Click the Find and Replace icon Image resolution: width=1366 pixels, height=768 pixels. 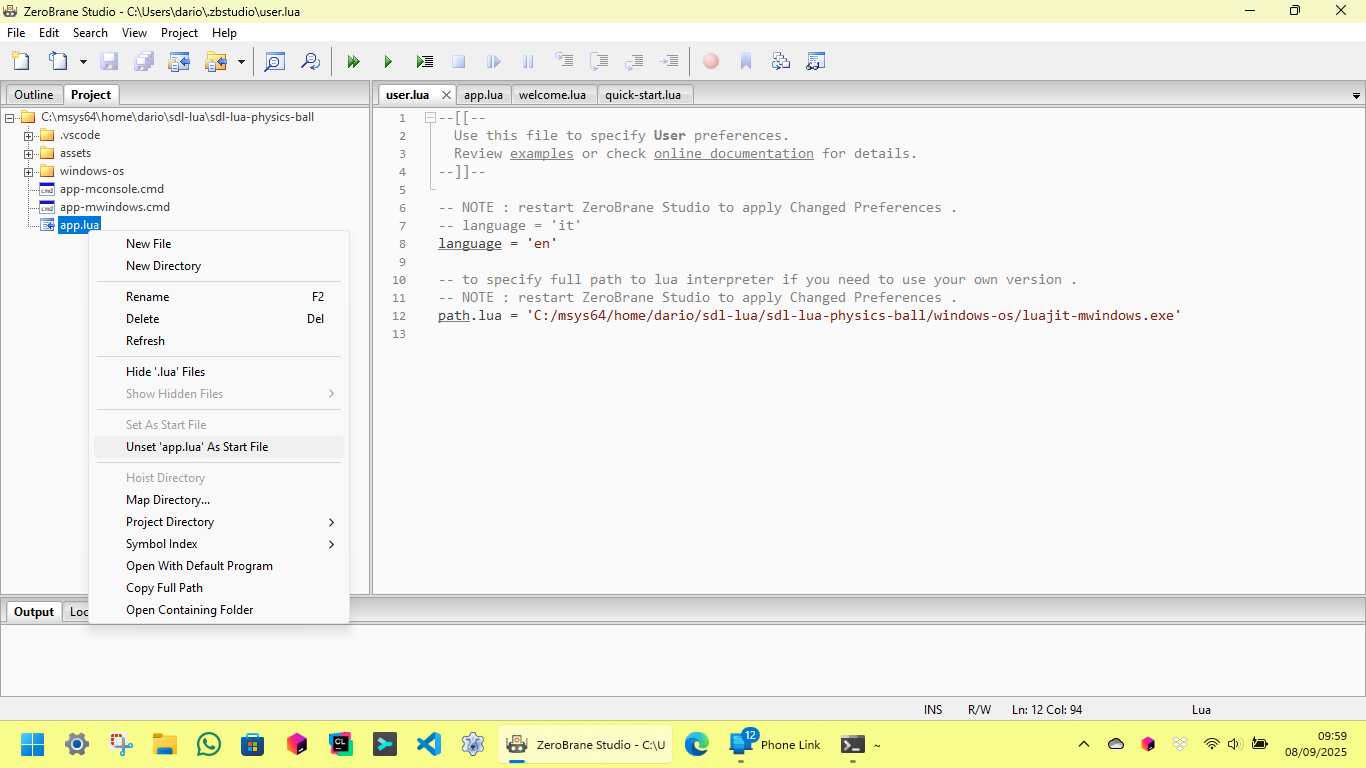[311, 61]
